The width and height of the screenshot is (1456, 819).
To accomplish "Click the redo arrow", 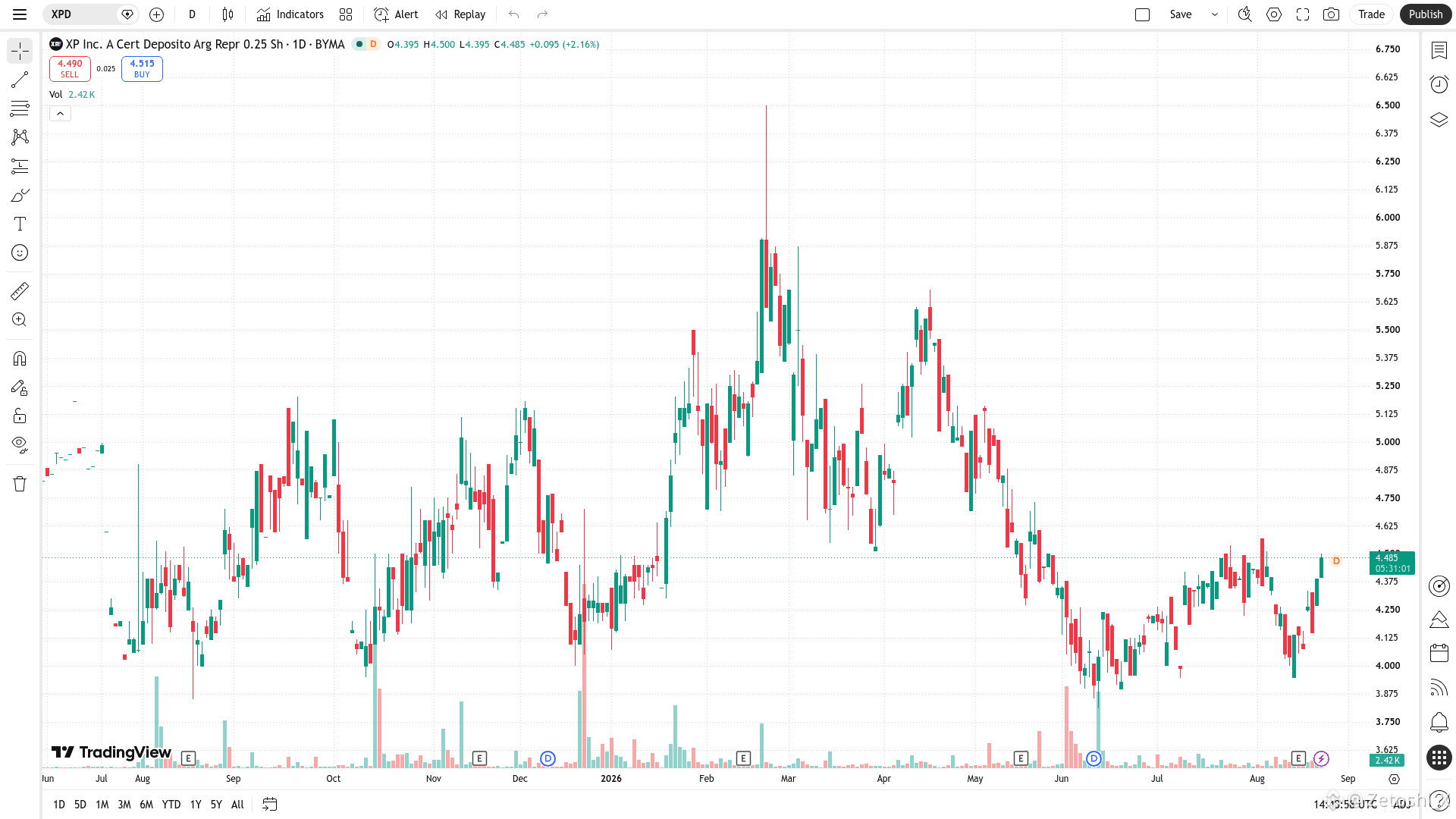I will (x=542, y=14).
